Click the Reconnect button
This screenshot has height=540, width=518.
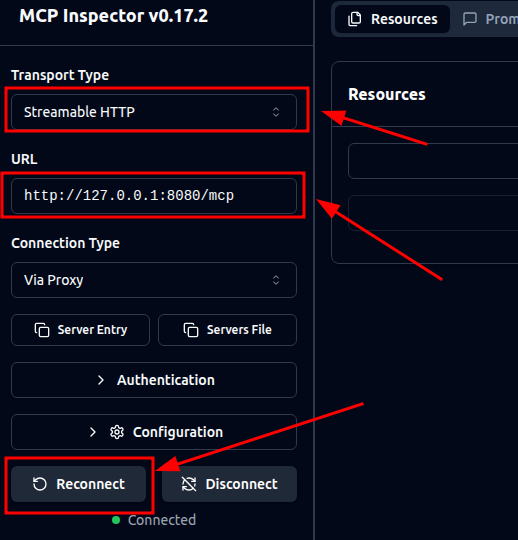pos(79,484)
